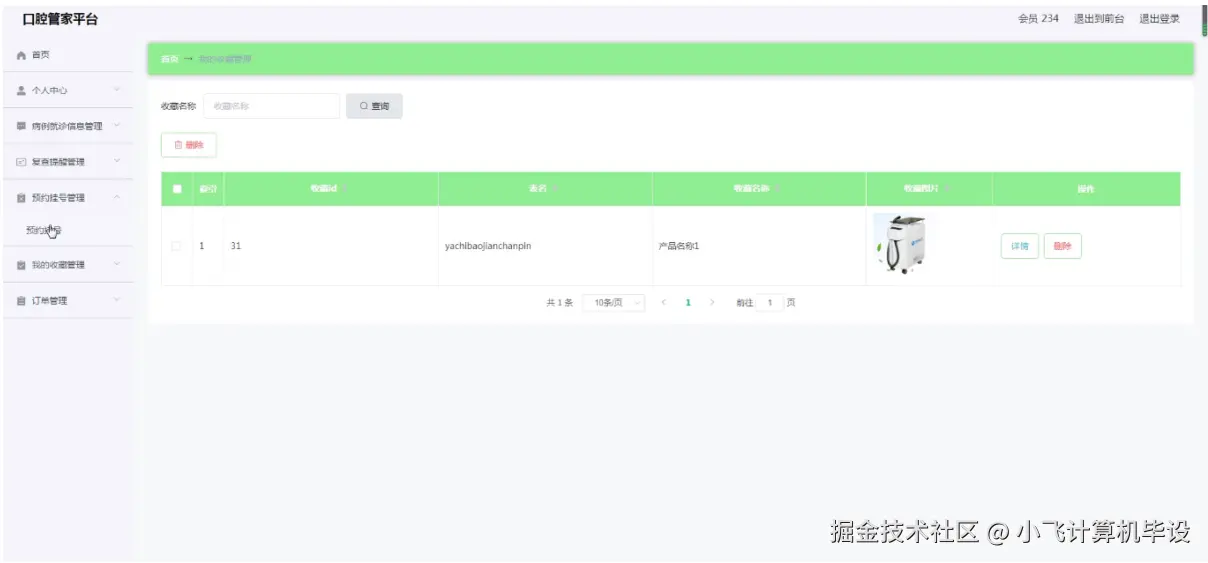Click the icon beside 病例就诊信息管理
Screen dimensions: 1208x563
tap(21, 126)
